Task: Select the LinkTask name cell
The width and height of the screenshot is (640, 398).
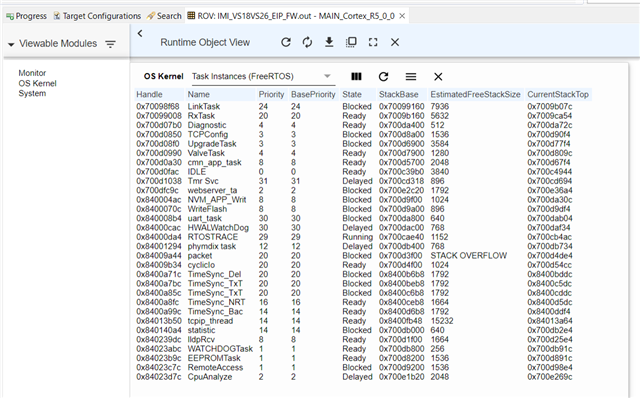Action: [x=204, y=107]
